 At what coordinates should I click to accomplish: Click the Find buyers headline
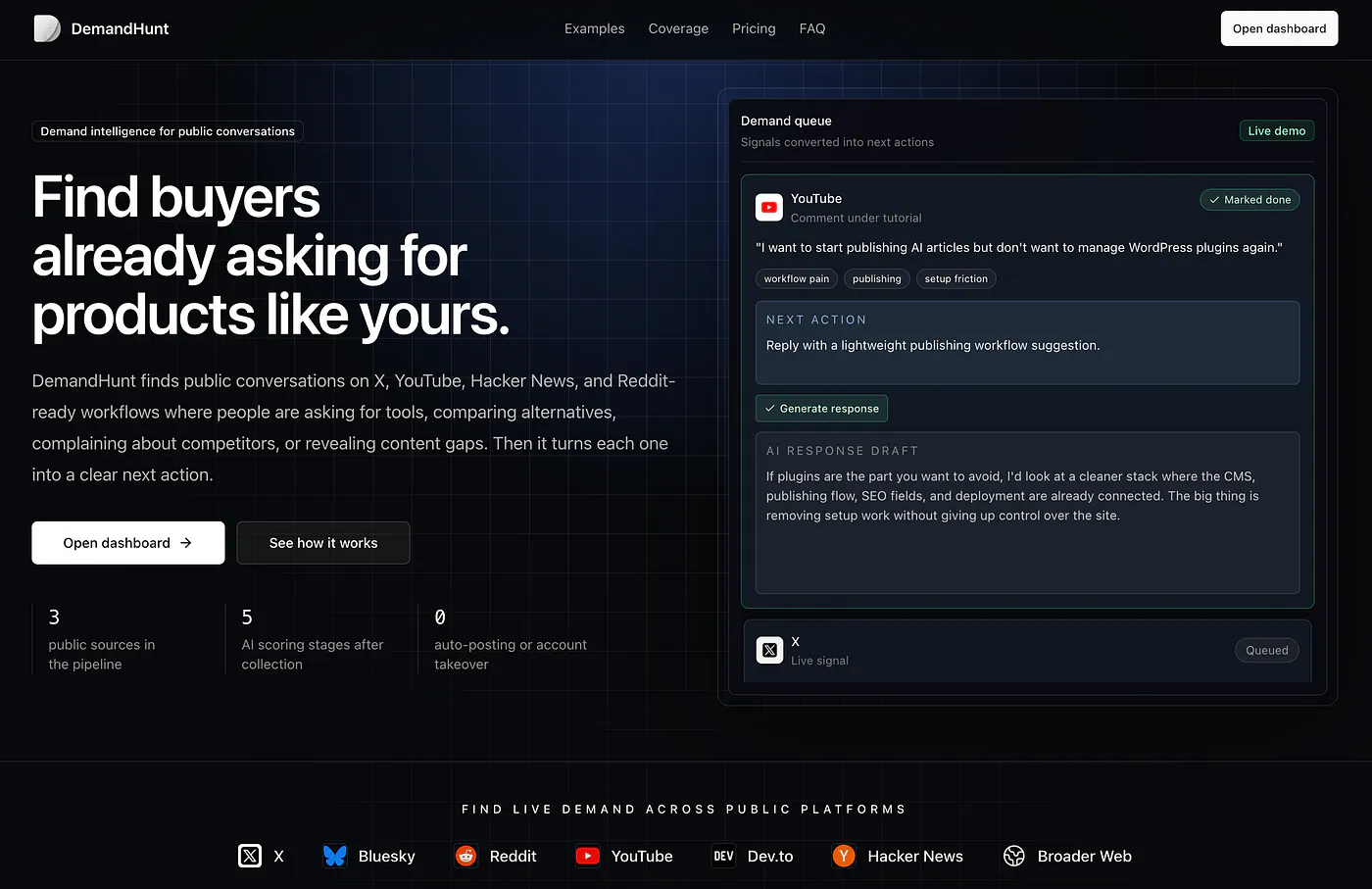(271, 256)
